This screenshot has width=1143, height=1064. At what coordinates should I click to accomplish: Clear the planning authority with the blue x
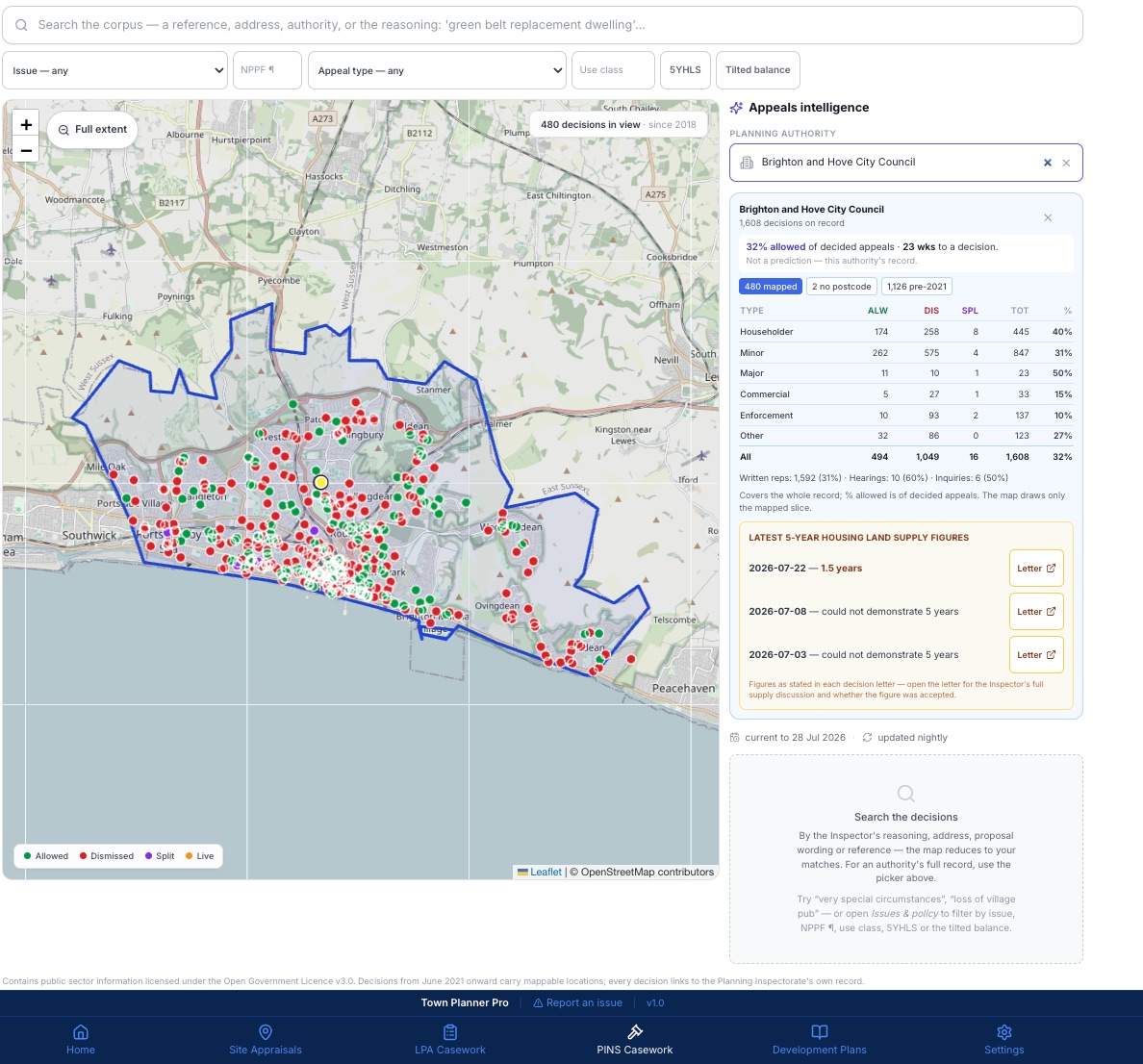1048,163
